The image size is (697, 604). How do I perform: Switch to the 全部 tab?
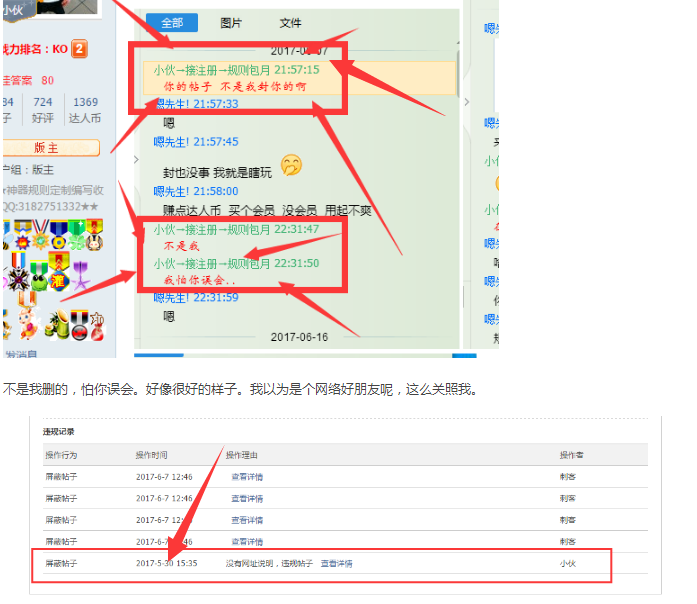click(172, 23)
